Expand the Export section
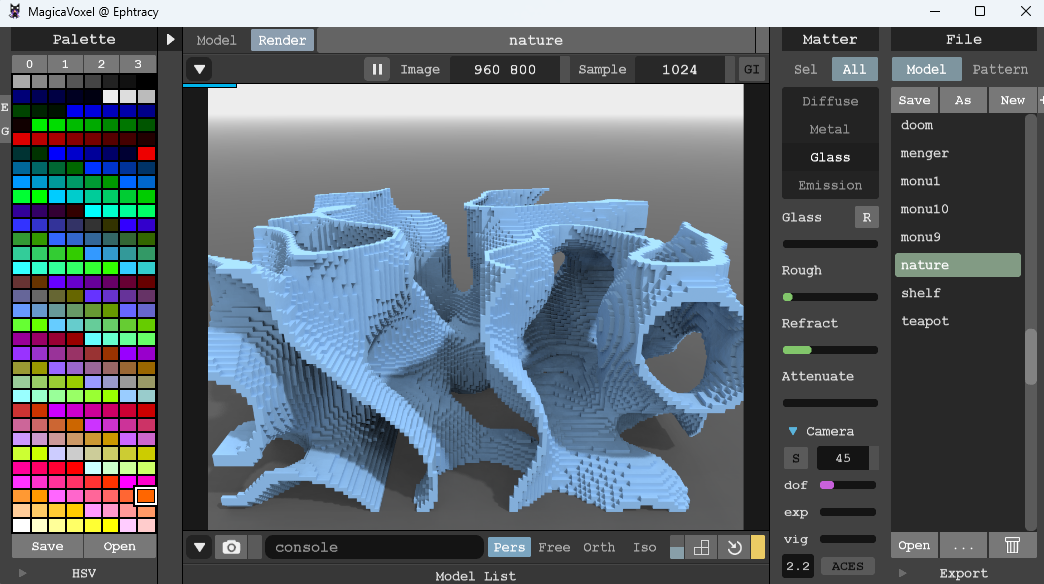The width and height of the screenshot is (1044, 584). (x=904, y=573)
